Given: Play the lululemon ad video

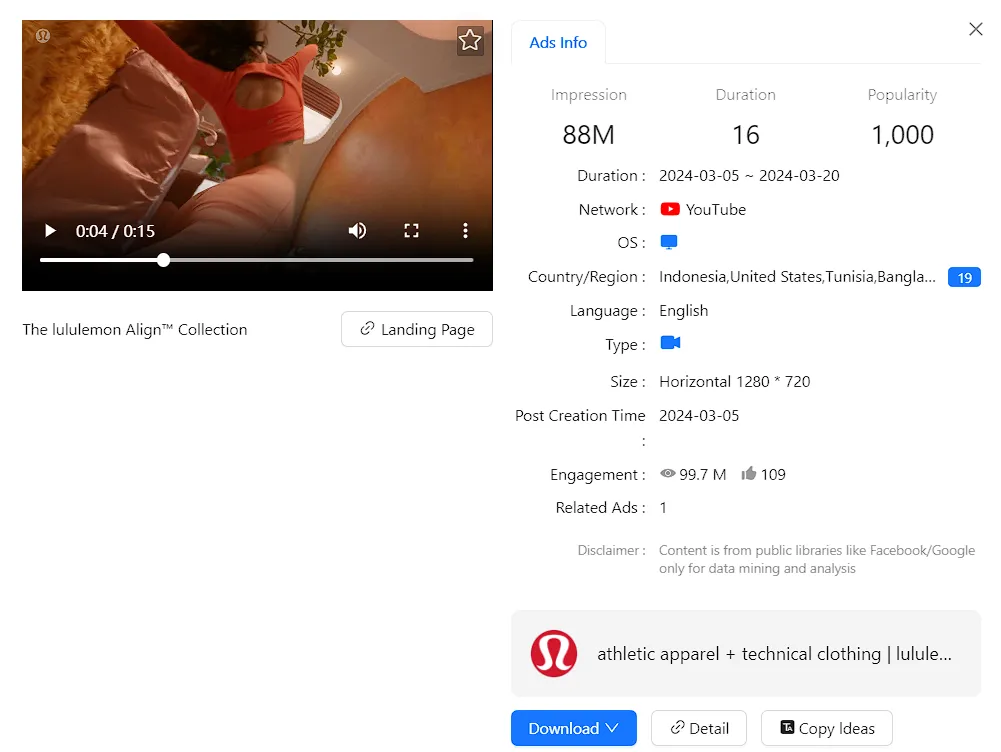Looking at the screenshot, I should point(50,231).
